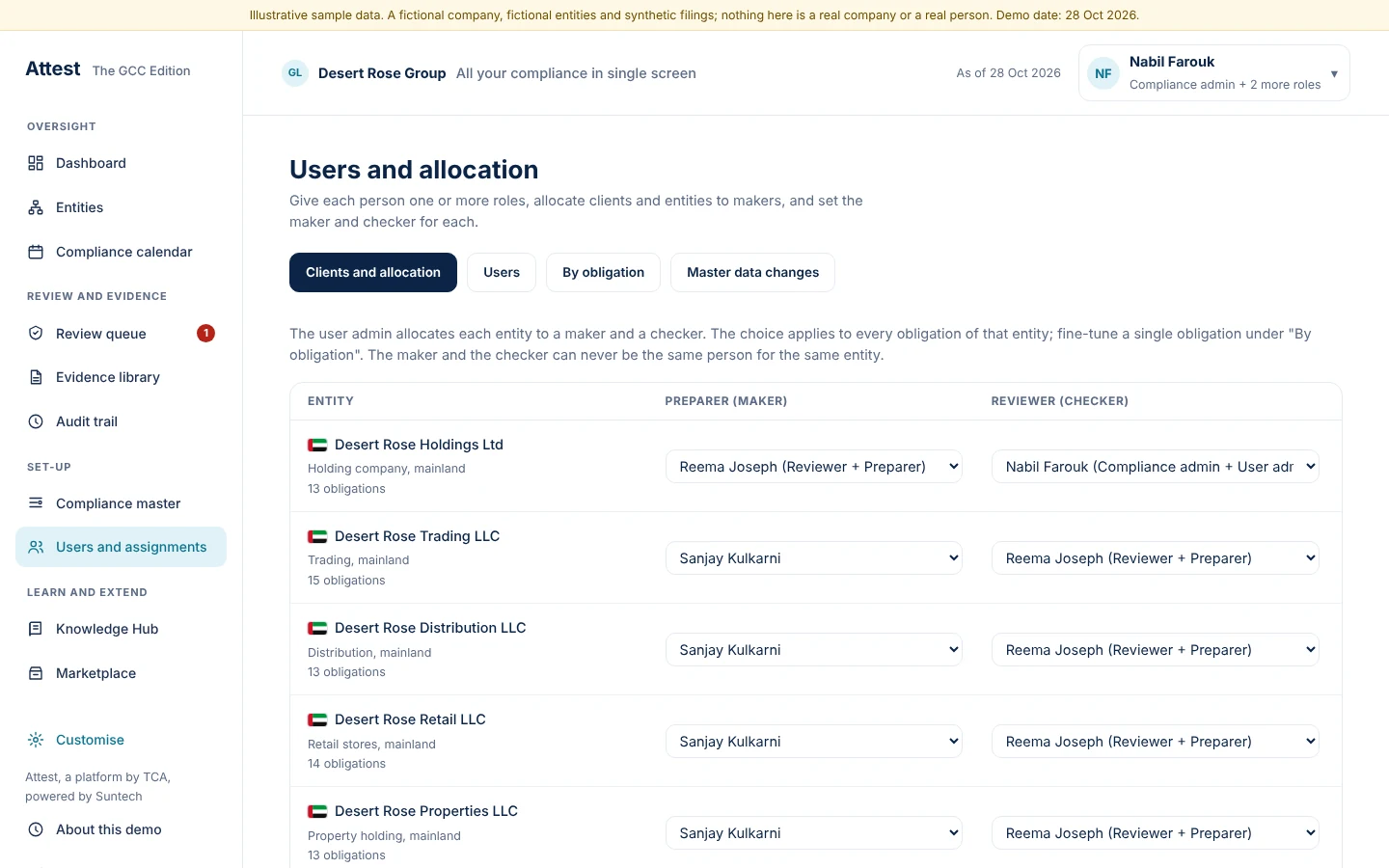The image size is (1389, 868).
Task: Click the Audit trail clock icon
Action: (x=36, y=421)
